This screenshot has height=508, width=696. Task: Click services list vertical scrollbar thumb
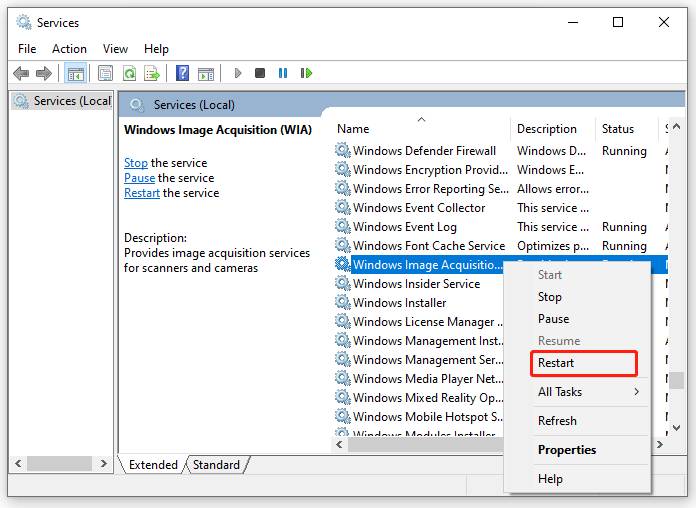tap(676, 380)
